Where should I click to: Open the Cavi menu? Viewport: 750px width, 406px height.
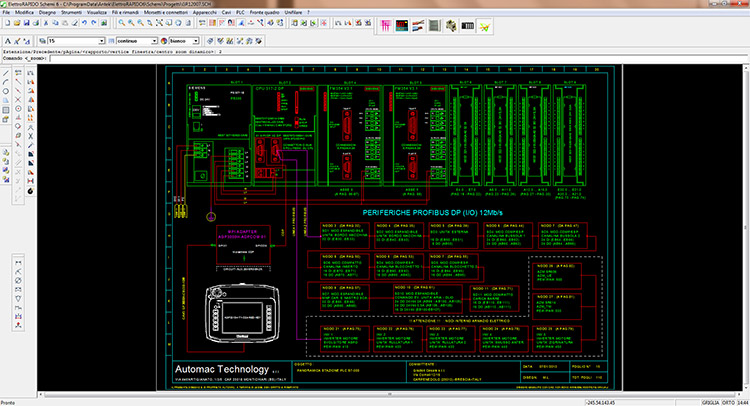coord(226,12)
